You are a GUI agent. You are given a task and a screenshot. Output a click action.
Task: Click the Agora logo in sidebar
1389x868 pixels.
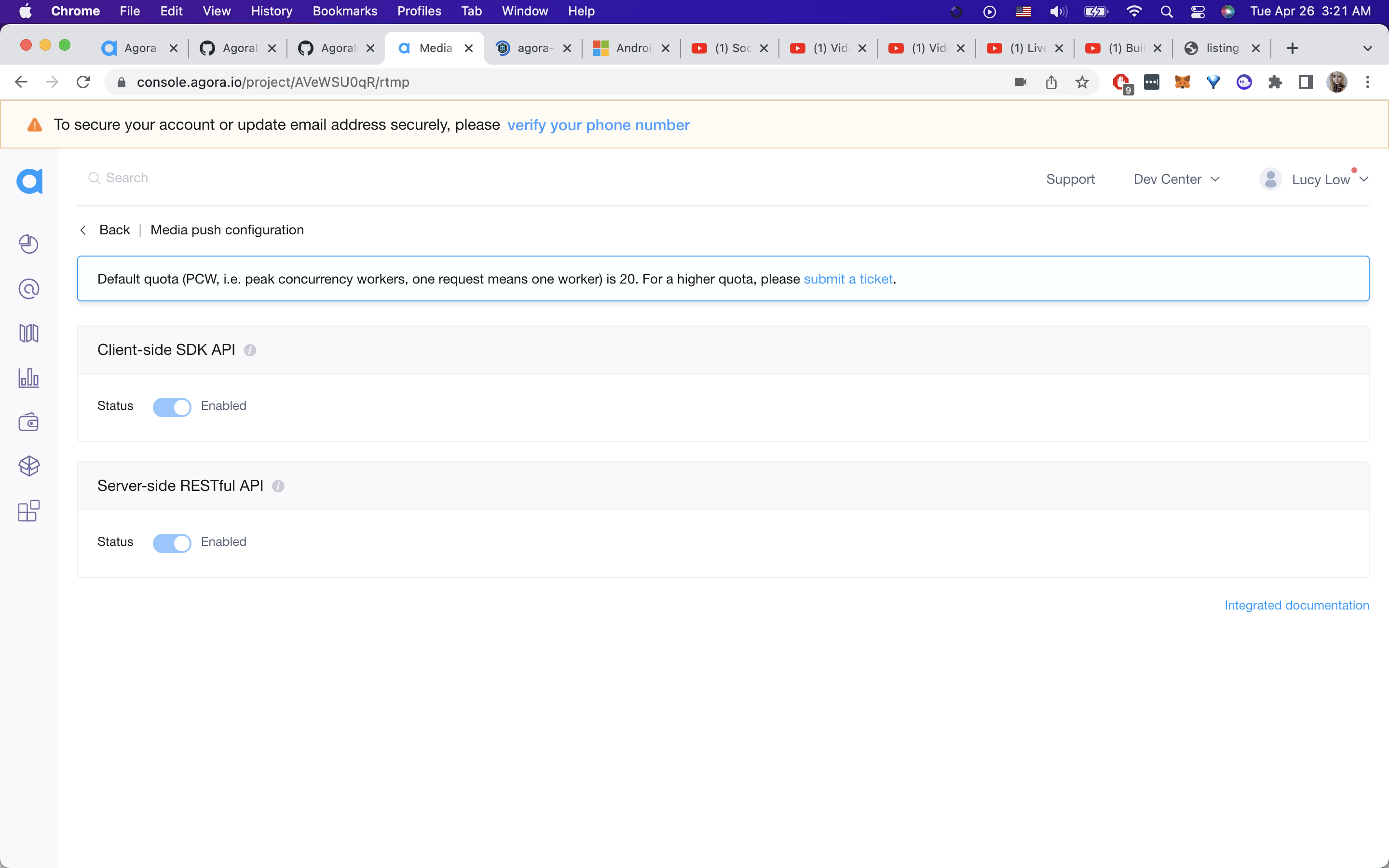29,181
